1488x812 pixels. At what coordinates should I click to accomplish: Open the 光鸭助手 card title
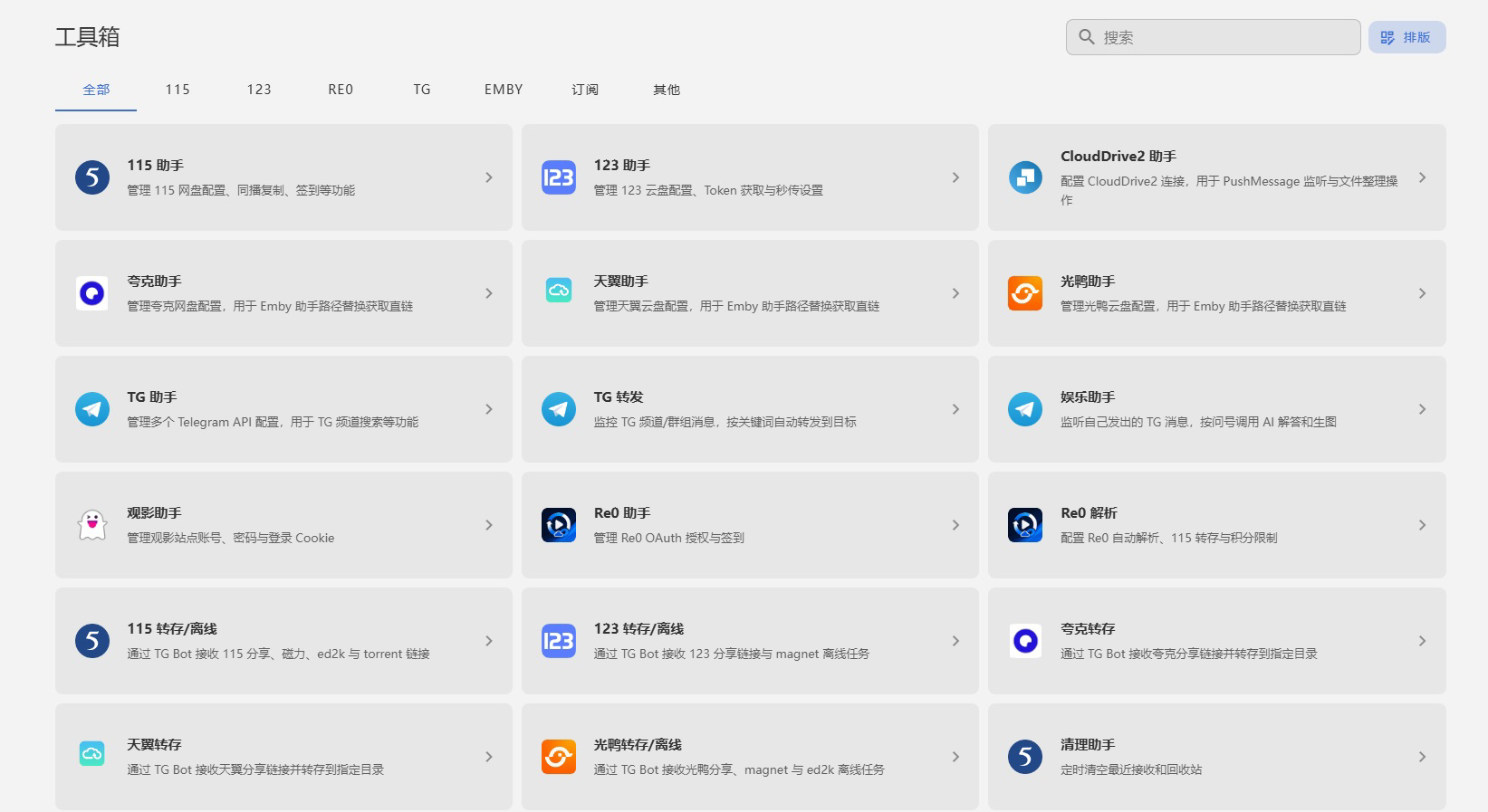click(x=1088, y=282)
